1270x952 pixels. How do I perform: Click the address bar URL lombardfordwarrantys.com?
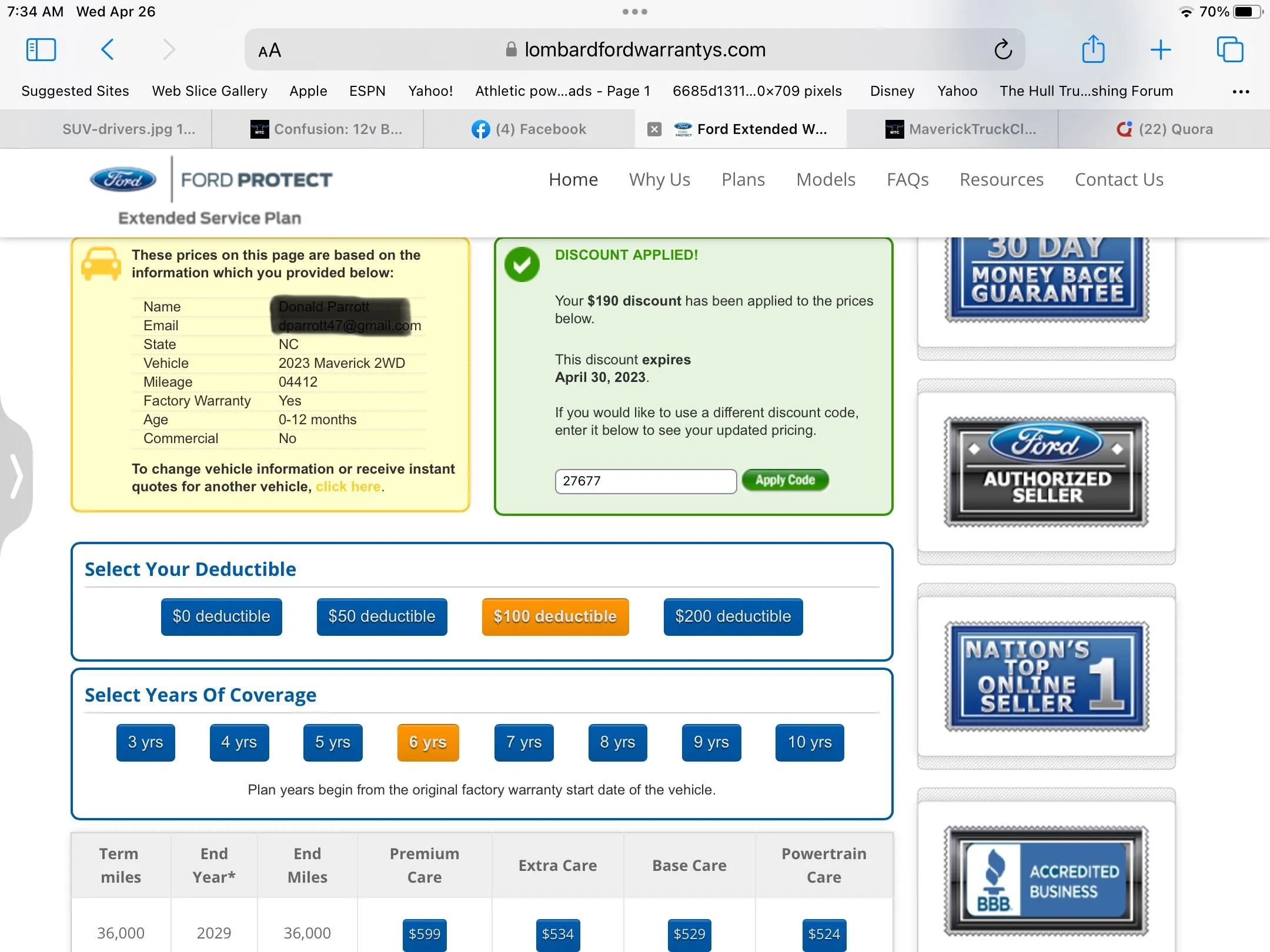point(645,50)
